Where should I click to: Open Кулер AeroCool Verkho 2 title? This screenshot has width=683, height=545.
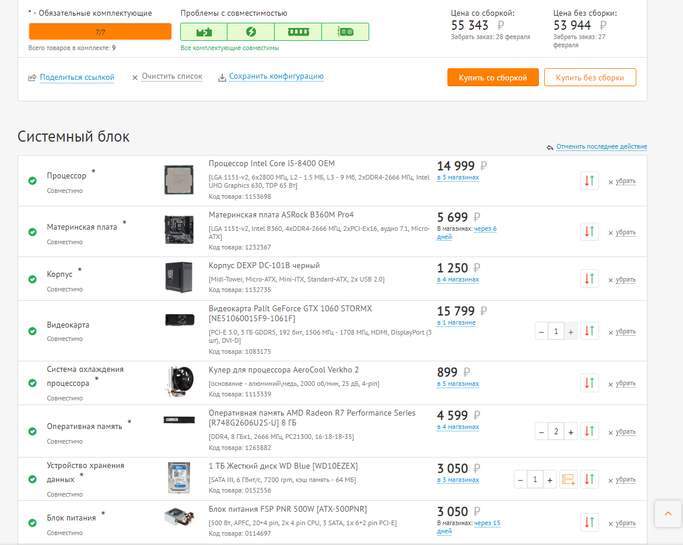(284, 370)
